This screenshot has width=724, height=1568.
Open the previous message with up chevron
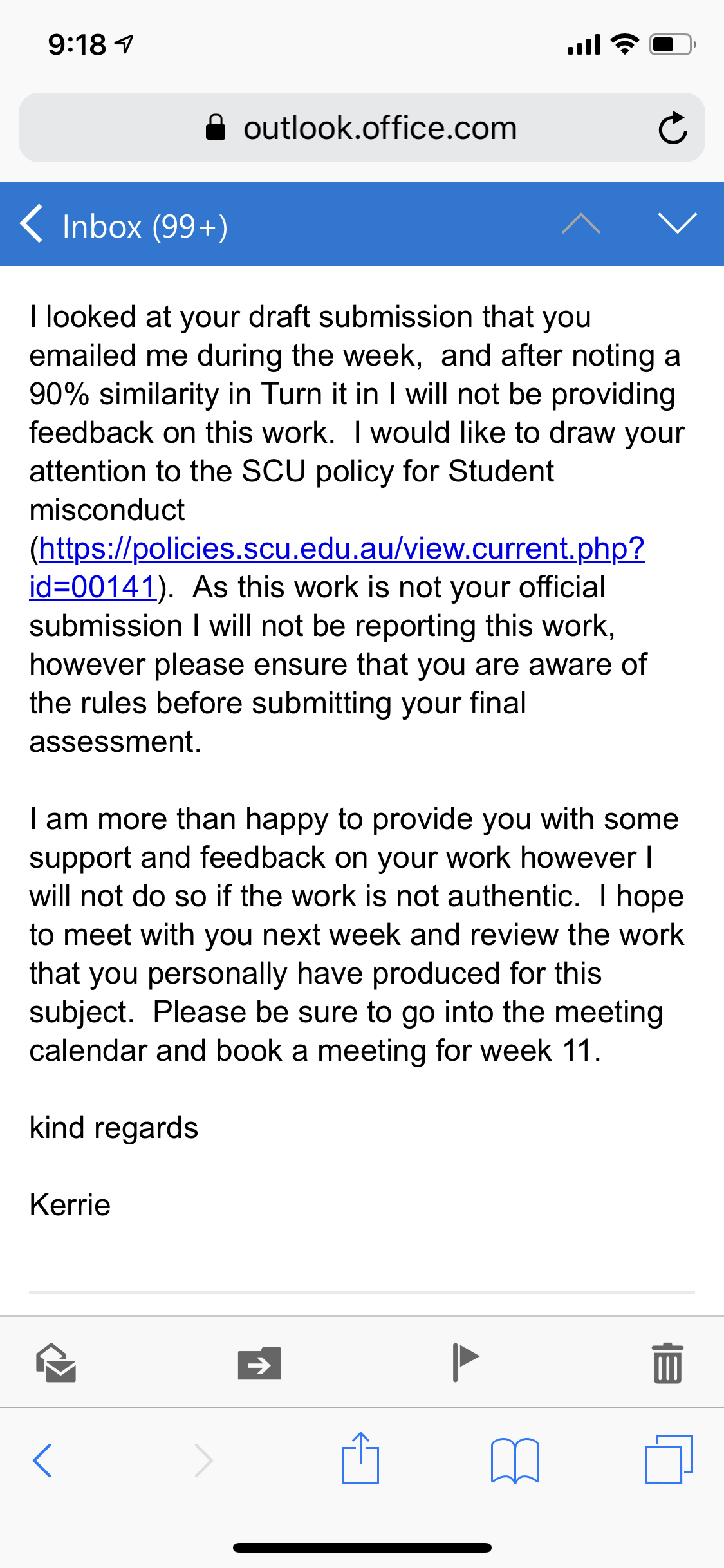coord(581,223)
